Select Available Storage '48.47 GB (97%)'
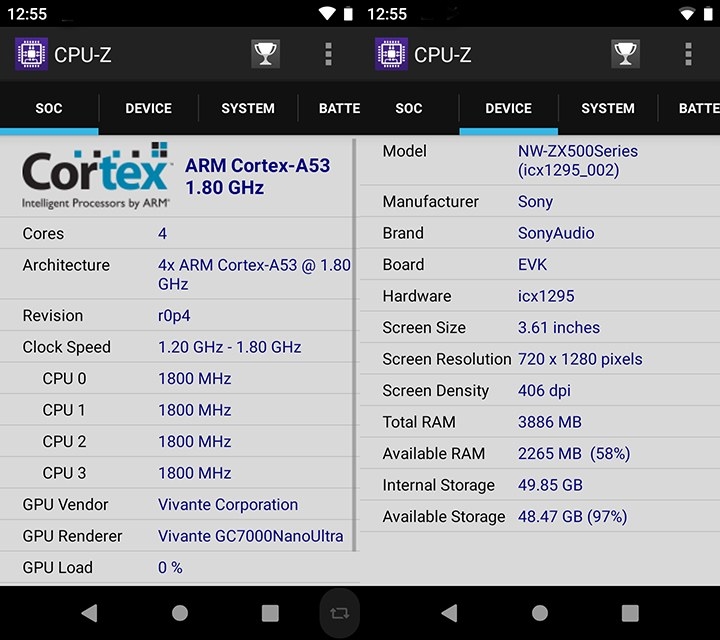Screen dimensions: 720x640 pos(572,516)
